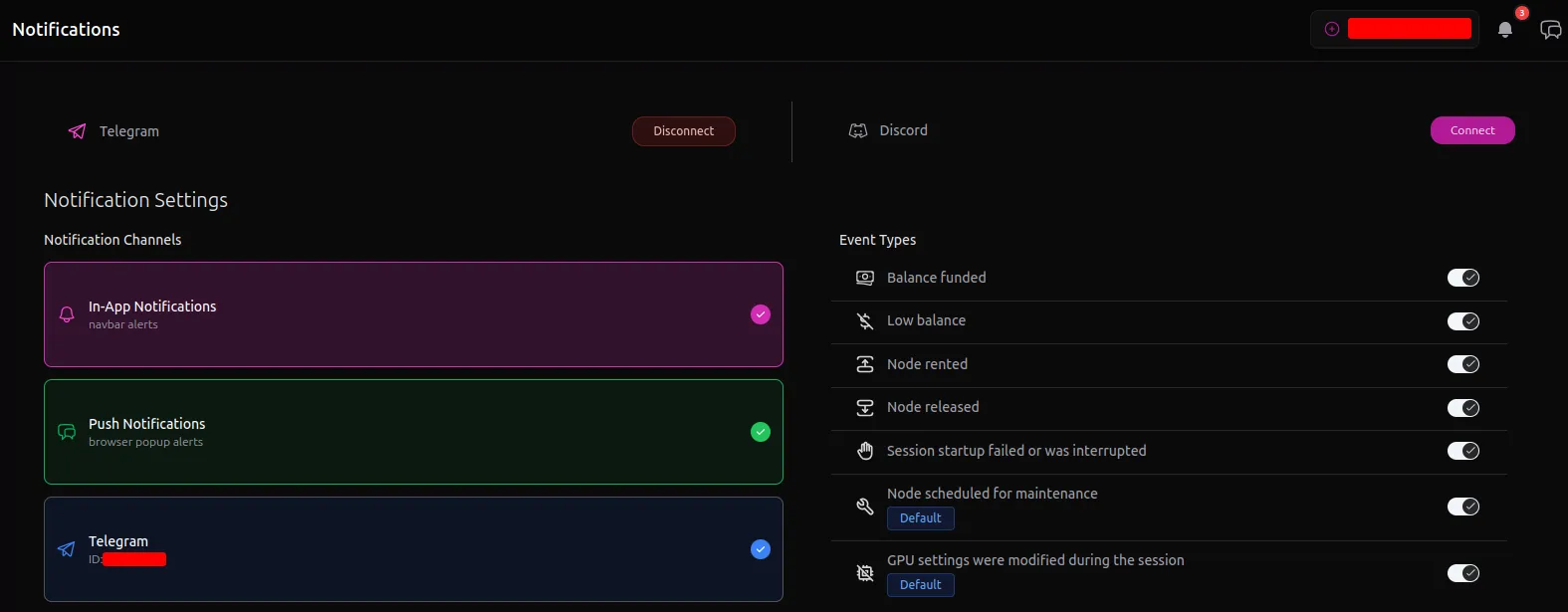Connect the Discord integration

tap(1472, 130)
